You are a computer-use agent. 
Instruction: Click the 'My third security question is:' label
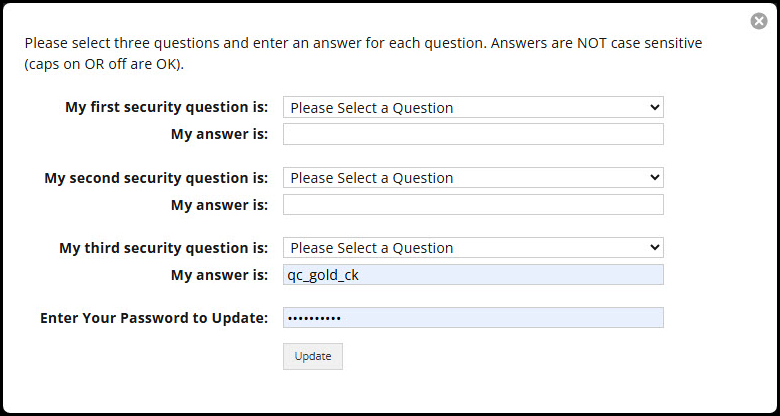pos(164,248)
